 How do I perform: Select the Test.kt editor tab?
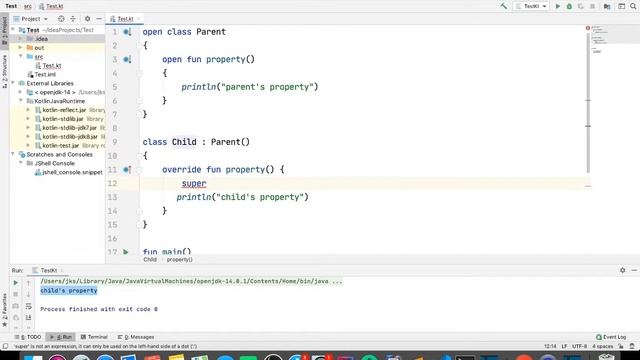click(124, 19)
